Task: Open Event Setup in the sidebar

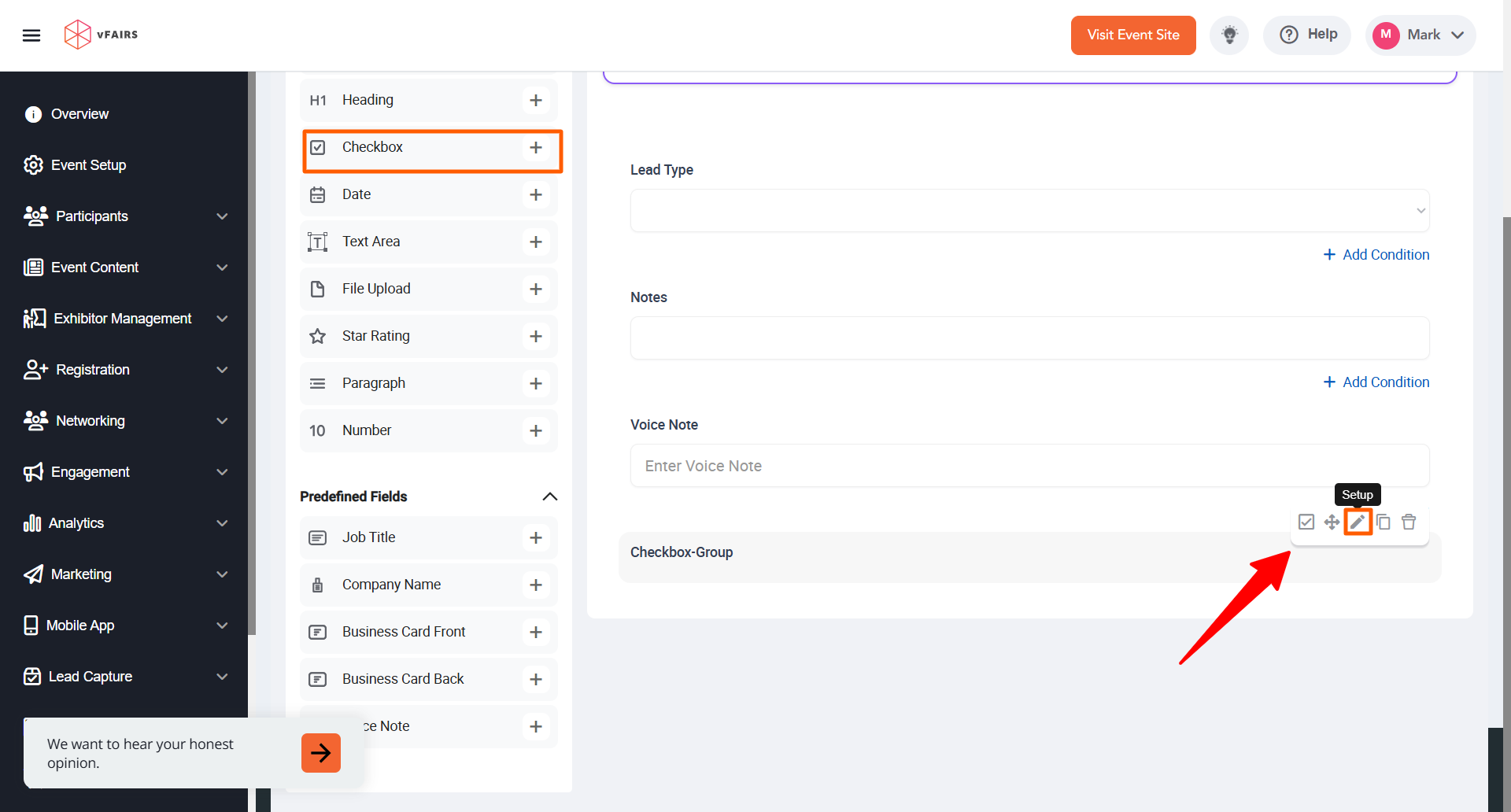Action: pos(88,165)
